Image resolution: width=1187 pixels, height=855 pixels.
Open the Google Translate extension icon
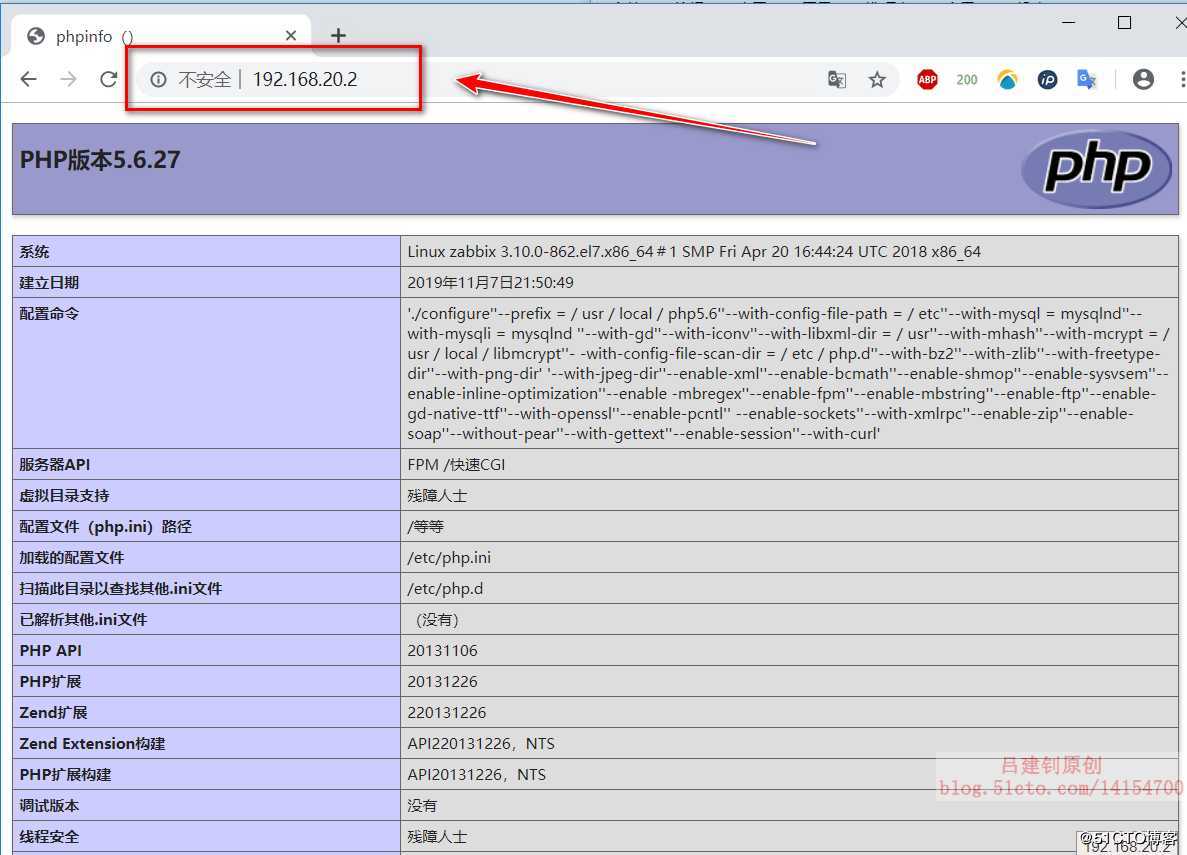pyautogui.click(x=1087, y=80)
